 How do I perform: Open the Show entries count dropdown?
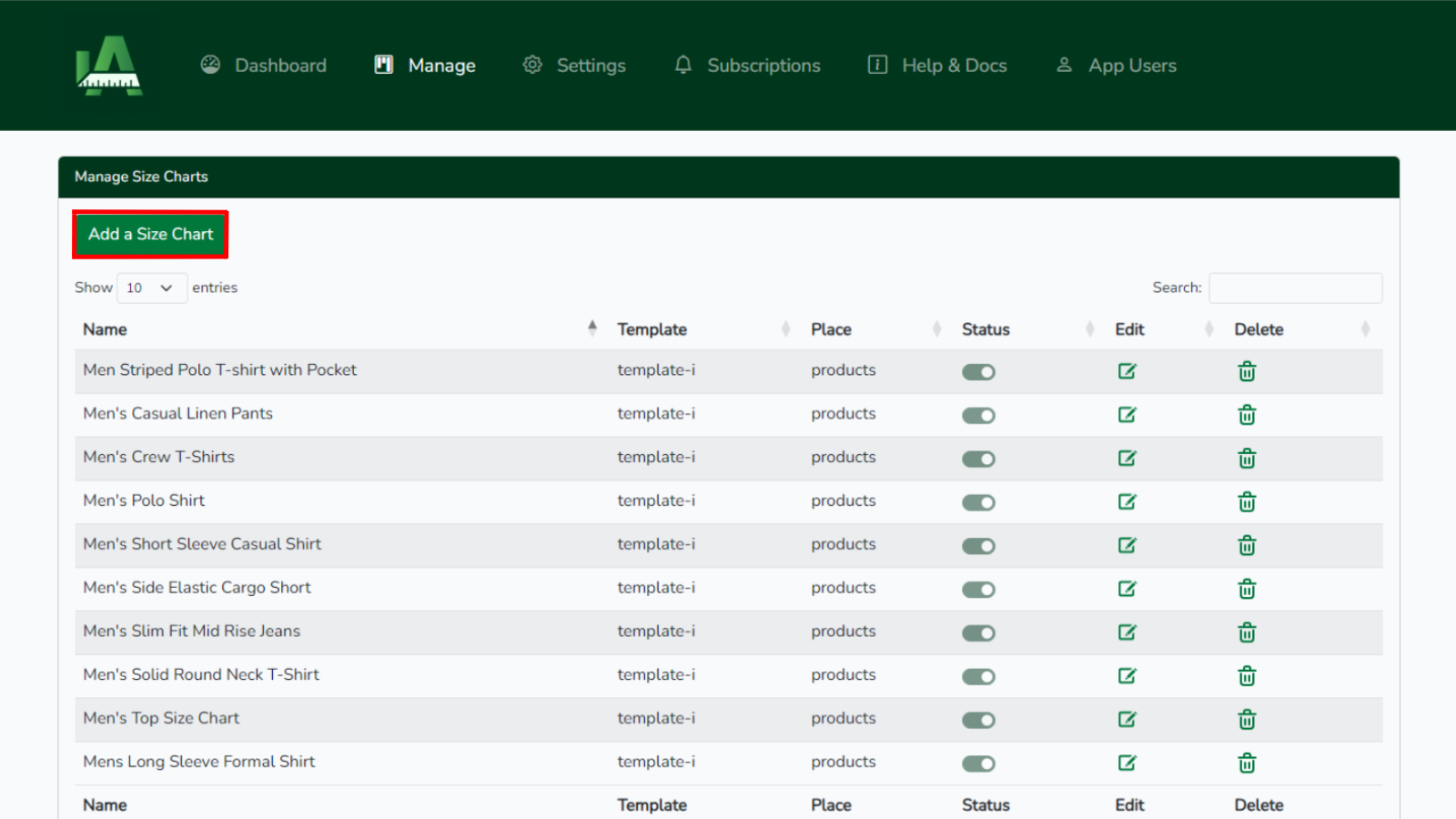152,288
